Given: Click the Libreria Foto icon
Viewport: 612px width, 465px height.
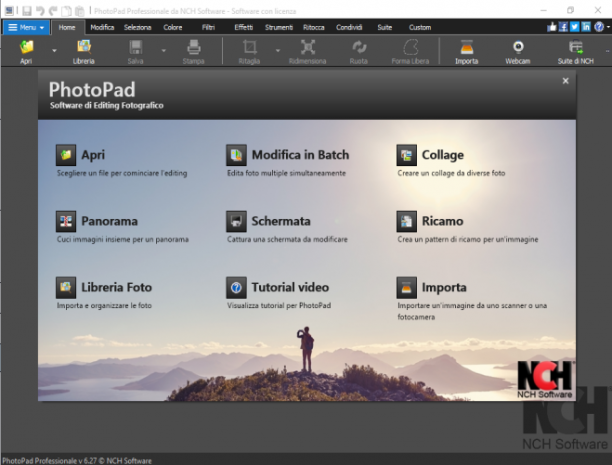Looking at the screenshot, I should pos(66,287).
